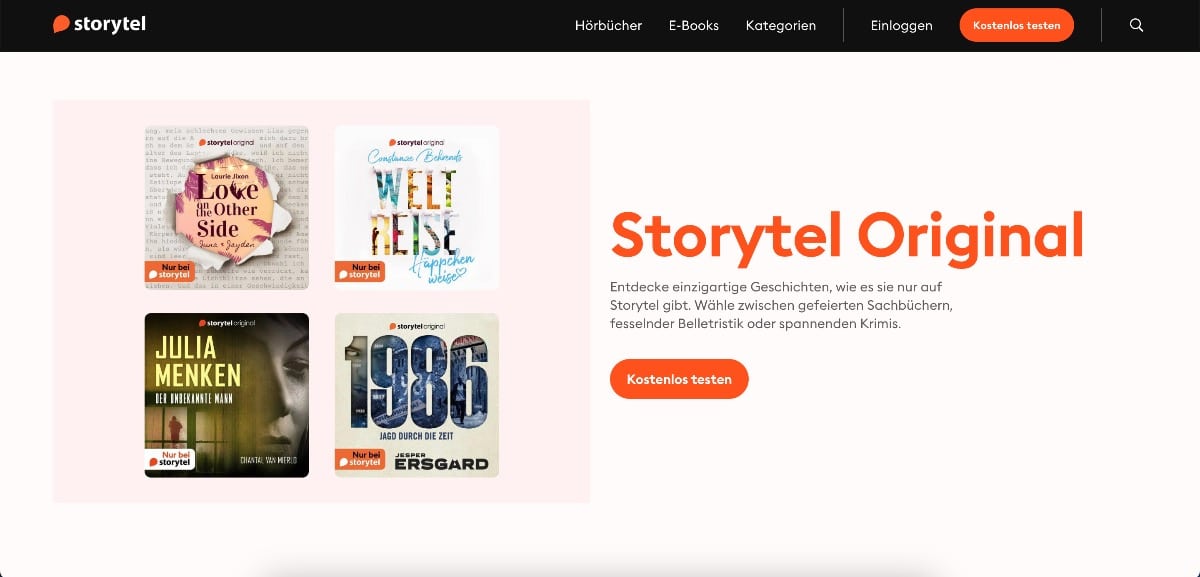The height and width of the screenshot is (577, 1200).
Task: Click the Storytel logo in header
Action: pos(99,24)
